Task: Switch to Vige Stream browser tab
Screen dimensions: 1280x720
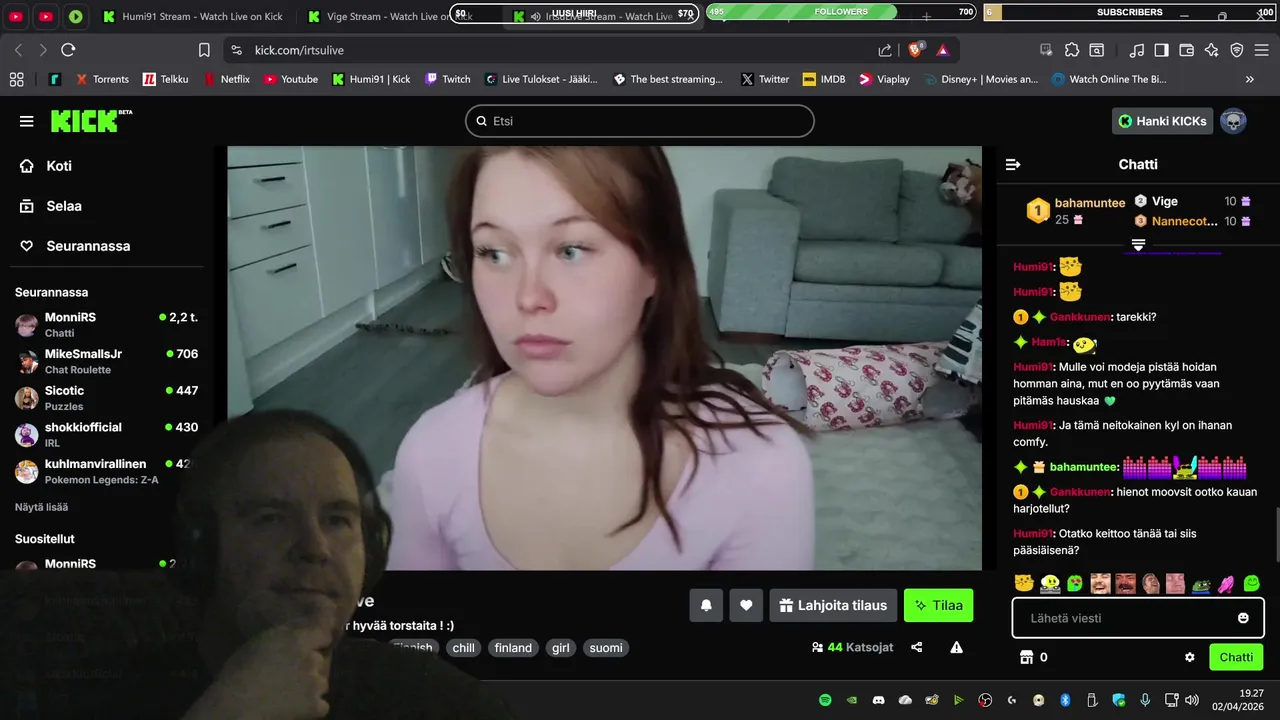Action: (390, 16)
